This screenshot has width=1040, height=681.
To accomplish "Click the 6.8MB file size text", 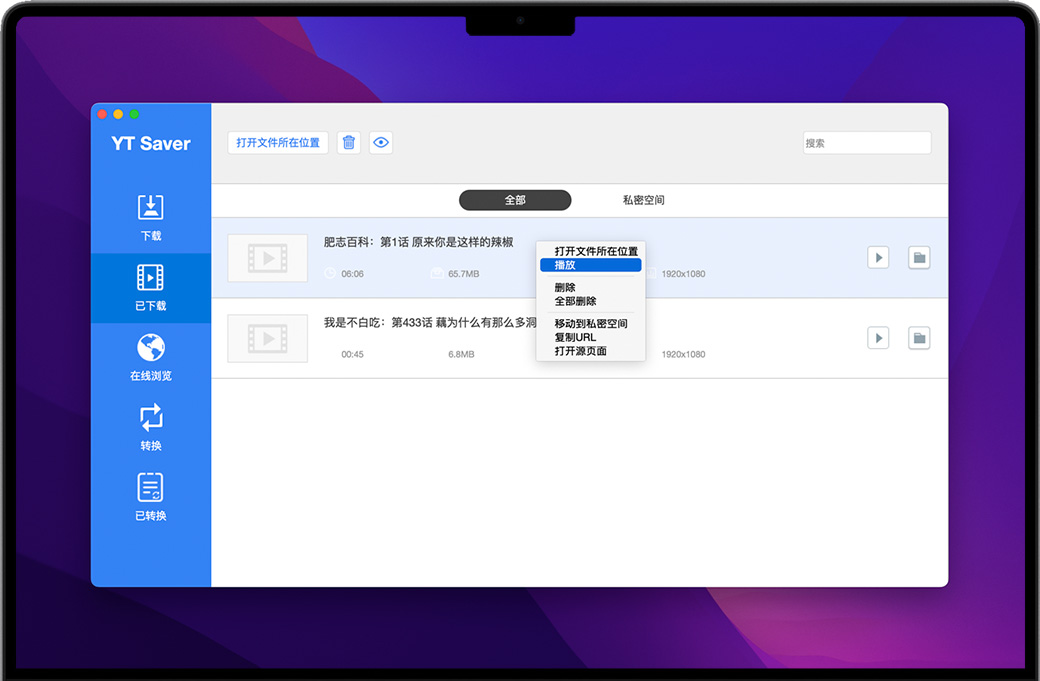I will [461, 355].
